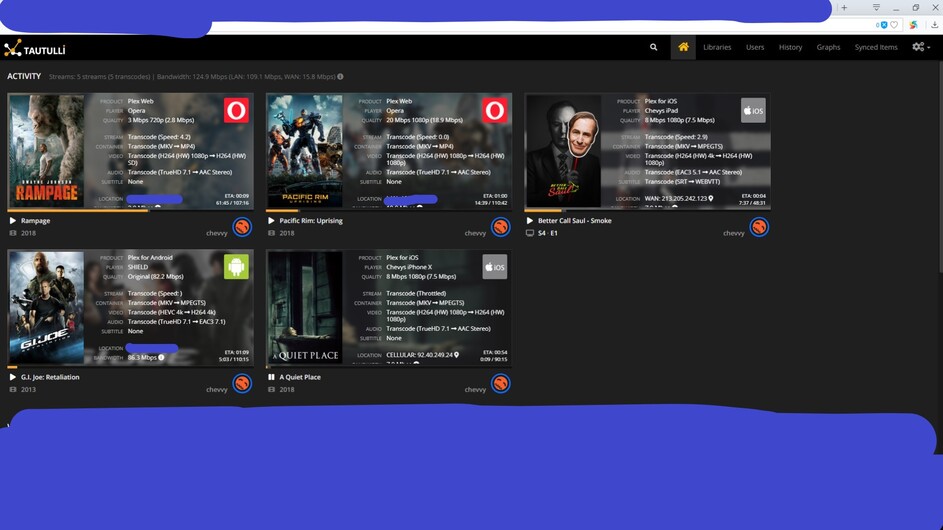Open browser downloads arrow icon
943x530 pixels.
[935, 25]
